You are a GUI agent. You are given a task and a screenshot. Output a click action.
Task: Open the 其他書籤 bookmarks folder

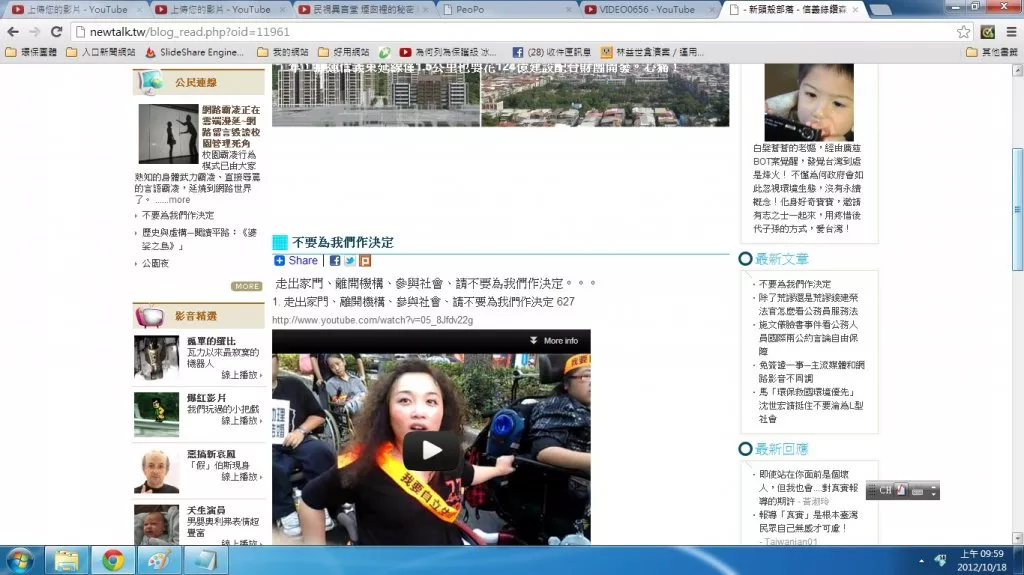(992, 52)
